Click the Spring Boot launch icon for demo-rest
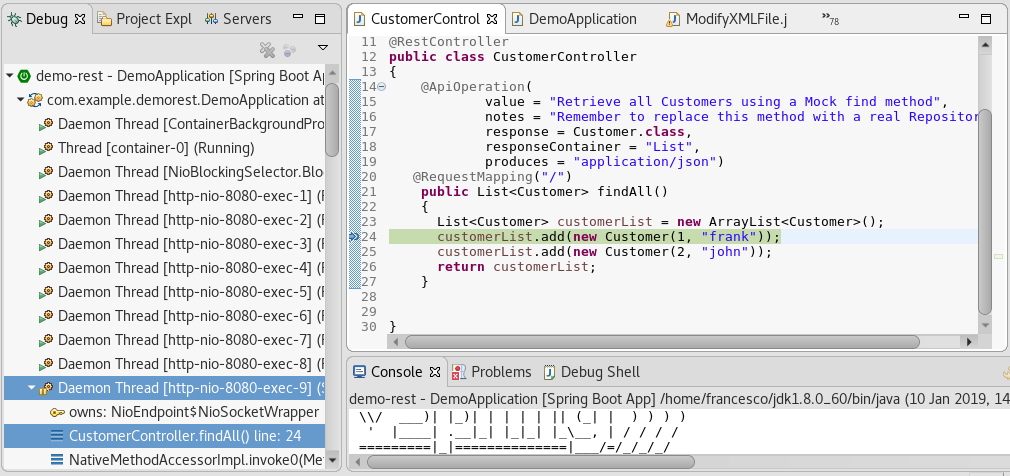The width and height of the screenshot is (1010, 476). (x=24, y=76)
